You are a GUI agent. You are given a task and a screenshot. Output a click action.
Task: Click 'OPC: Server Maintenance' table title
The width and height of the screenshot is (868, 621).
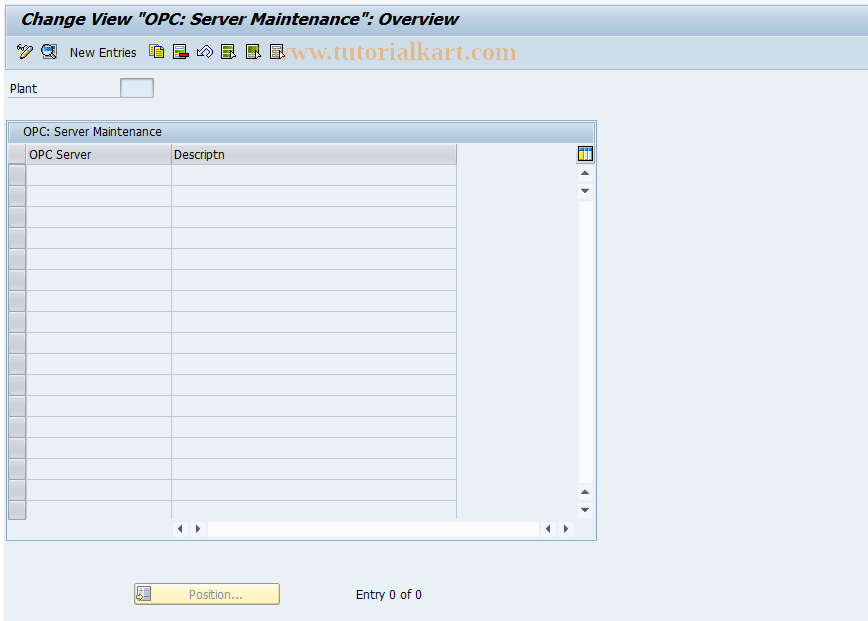point(92,132)
